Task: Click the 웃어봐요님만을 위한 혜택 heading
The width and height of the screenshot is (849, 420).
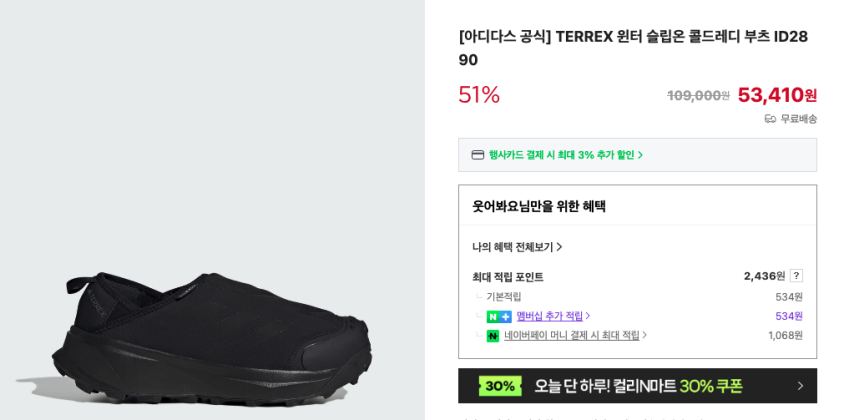Action: click(539, 206)
